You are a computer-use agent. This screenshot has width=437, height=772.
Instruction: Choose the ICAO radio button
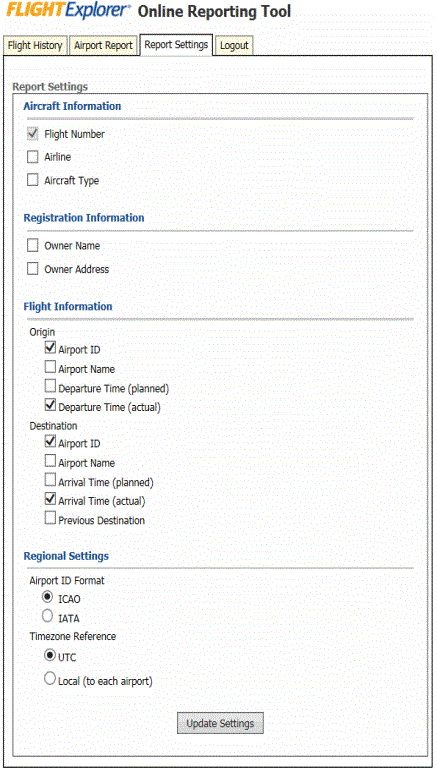click(48, 597)
